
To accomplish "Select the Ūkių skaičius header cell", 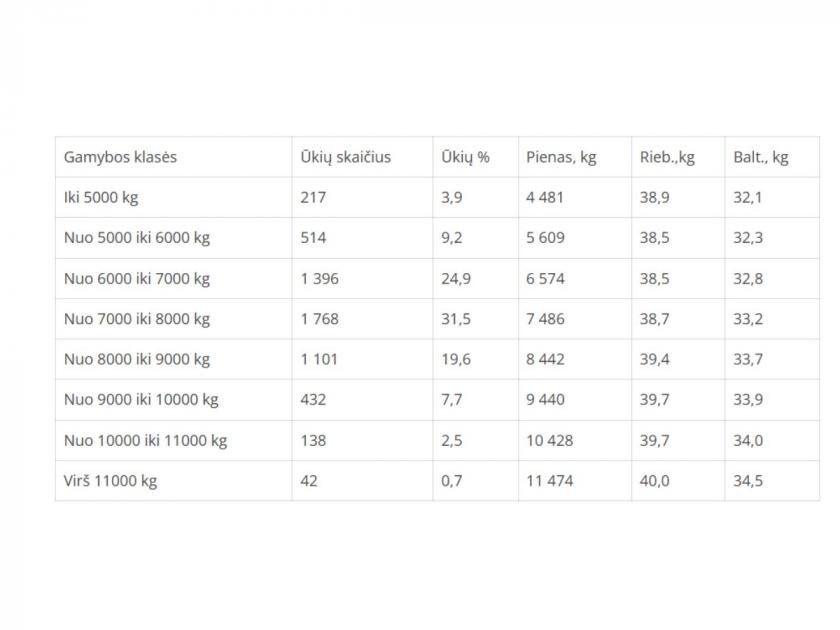I will coord(362,157).
